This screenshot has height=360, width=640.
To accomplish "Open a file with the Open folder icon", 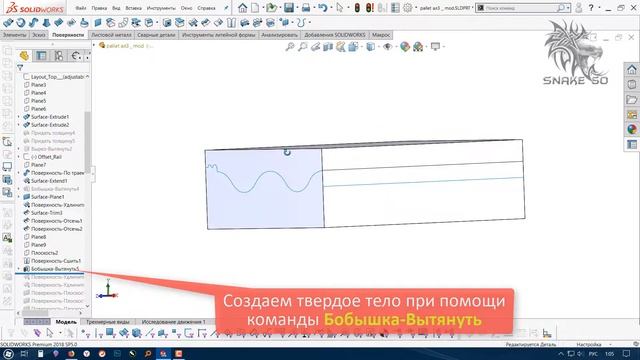I will tap(271, 8).
